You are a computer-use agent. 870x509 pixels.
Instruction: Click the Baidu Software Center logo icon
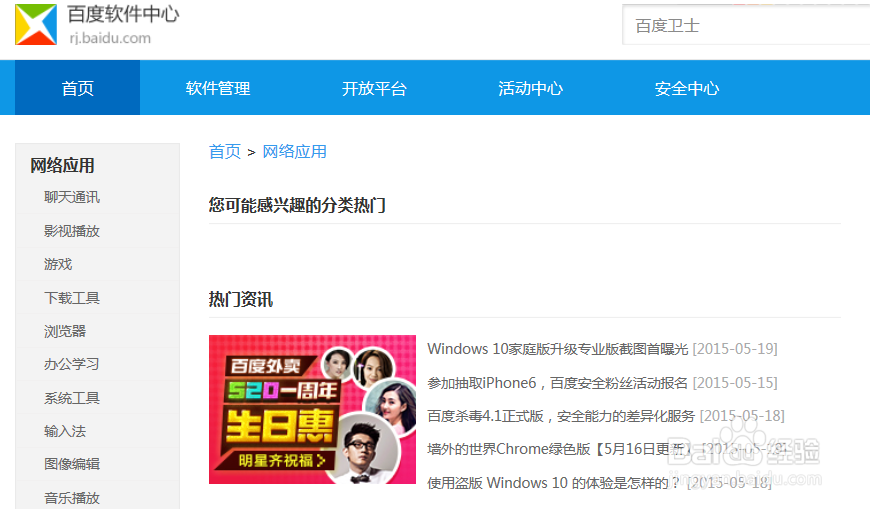tap(36, 24)
